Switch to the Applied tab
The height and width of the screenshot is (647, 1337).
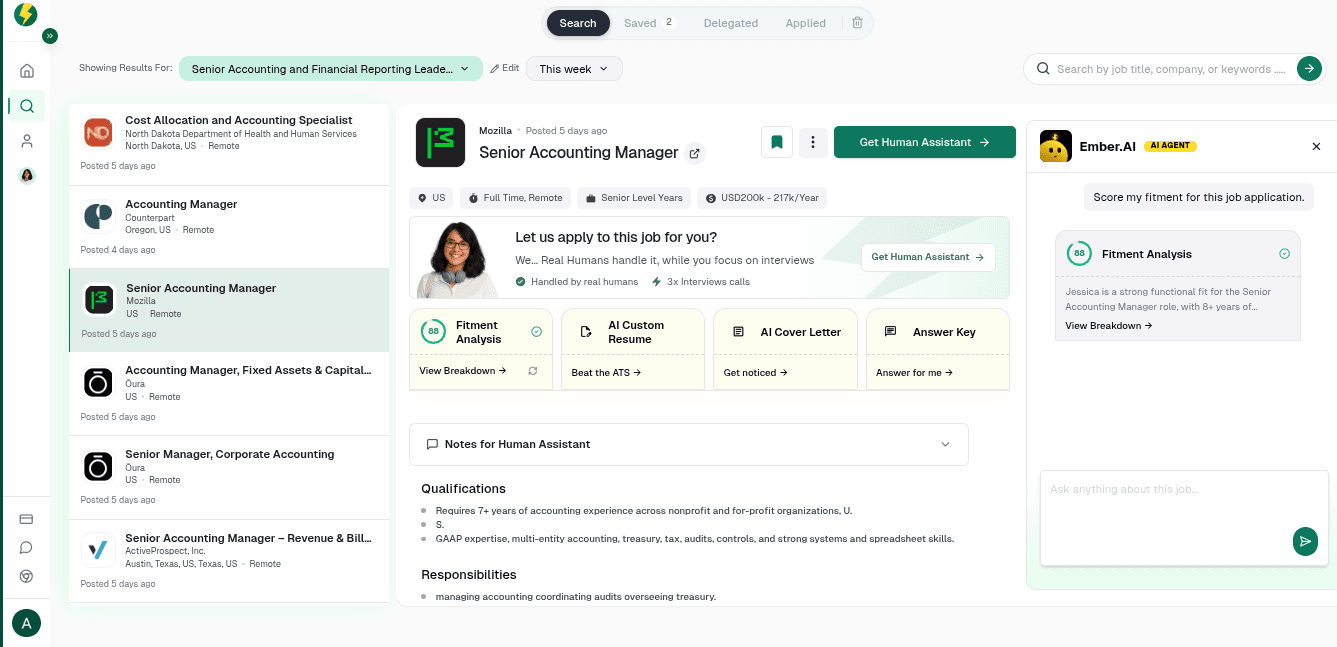tap(806, 23)
